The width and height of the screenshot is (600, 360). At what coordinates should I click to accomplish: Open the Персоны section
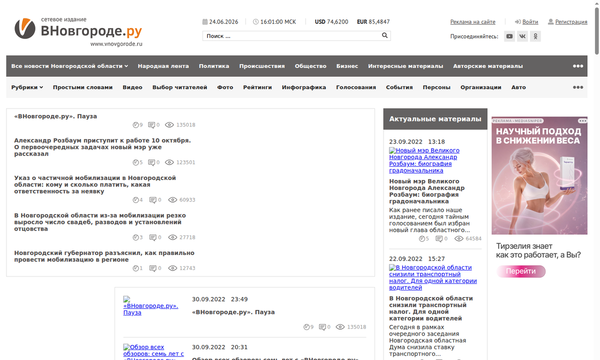tap(437, 87)
